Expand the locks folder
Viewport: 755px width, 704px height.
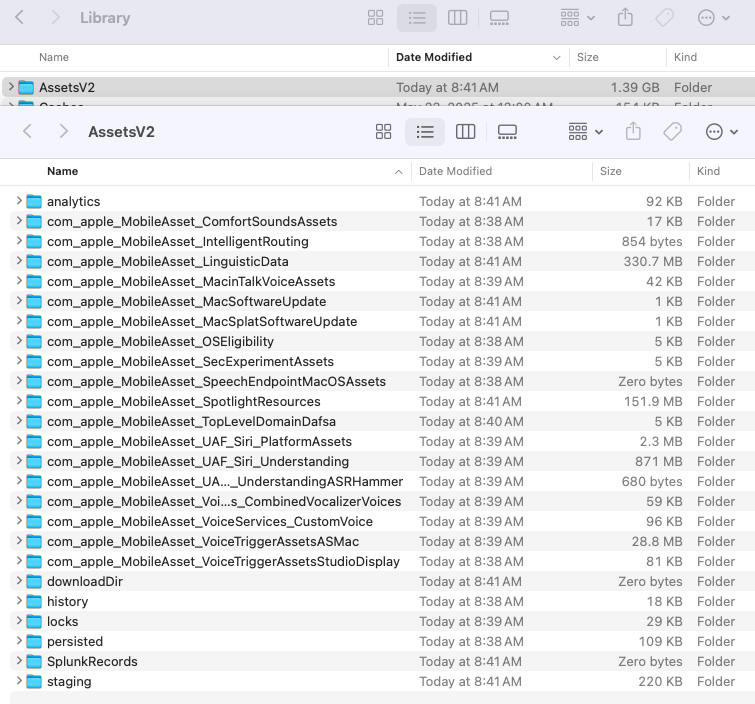point(19,621)
